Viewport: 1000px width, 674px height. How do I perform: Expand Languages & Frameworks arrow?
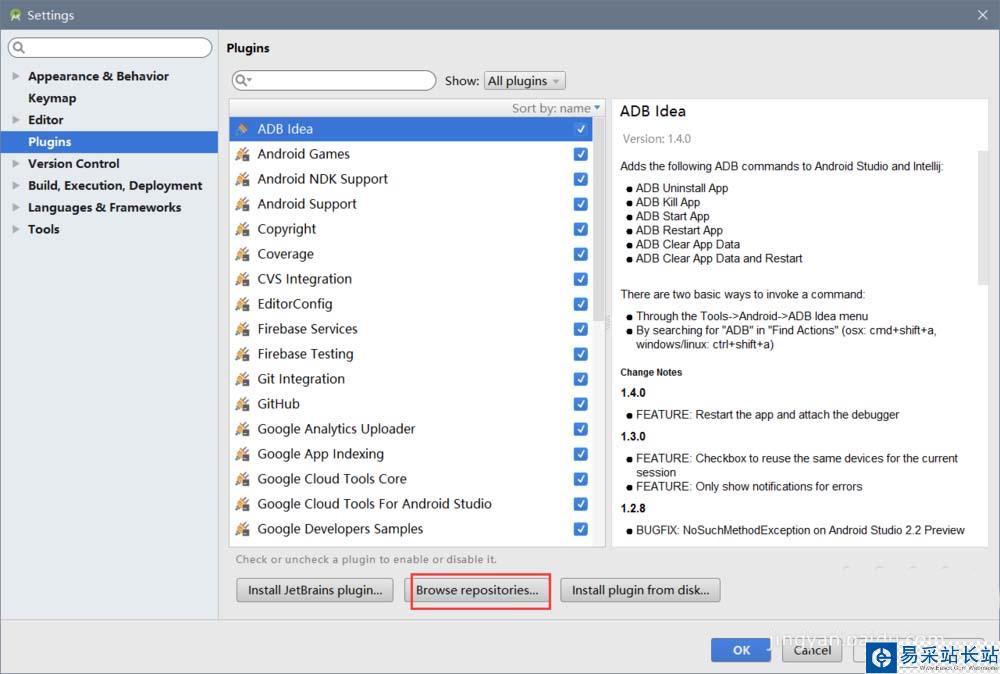[16, 207]
